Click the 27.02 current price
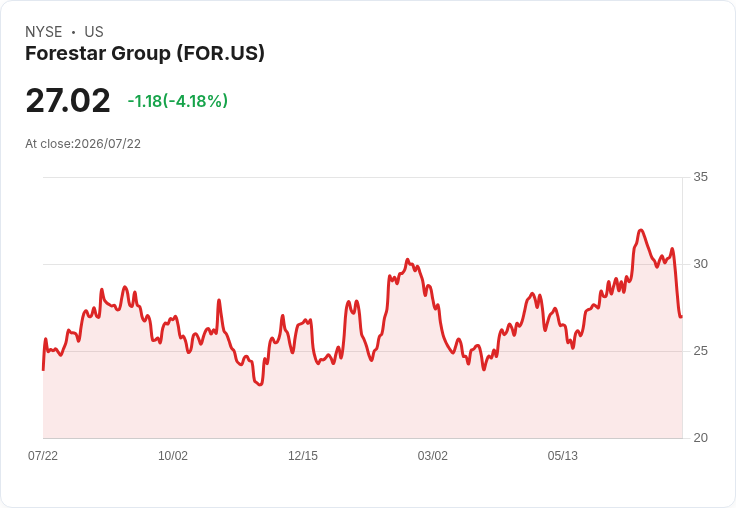736x508 pixels. (68, 100)
